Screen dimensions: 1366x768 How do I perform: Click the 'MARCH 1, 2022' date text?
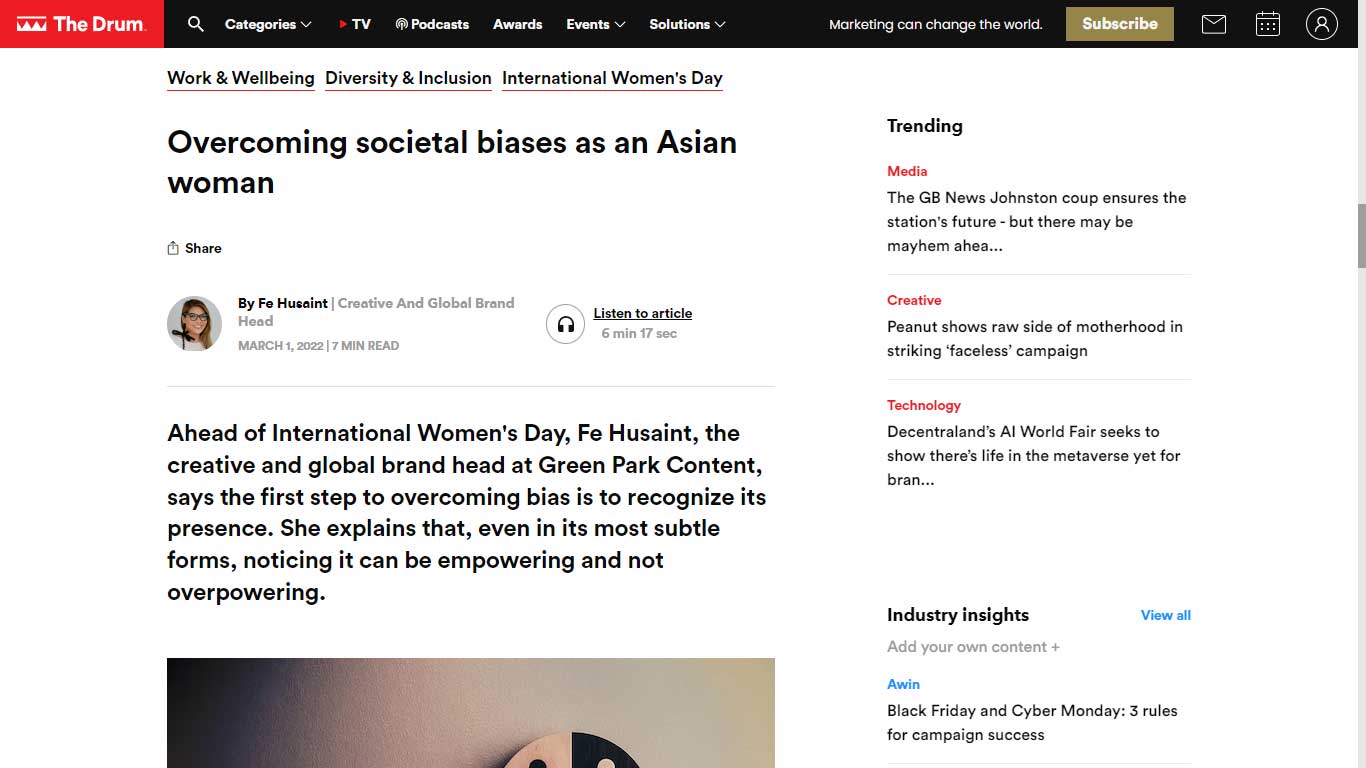click(281, 346)
